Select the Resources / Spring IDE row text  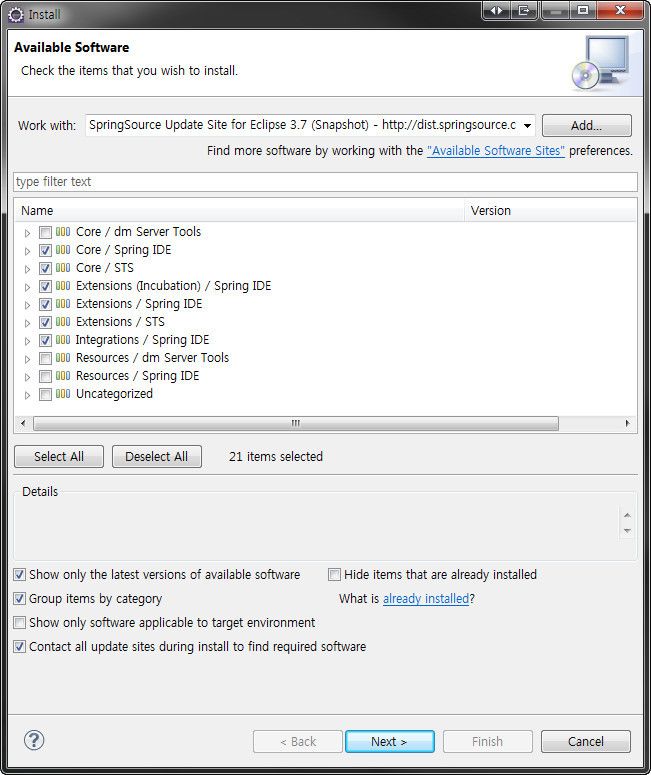click(x=137, y=376)
